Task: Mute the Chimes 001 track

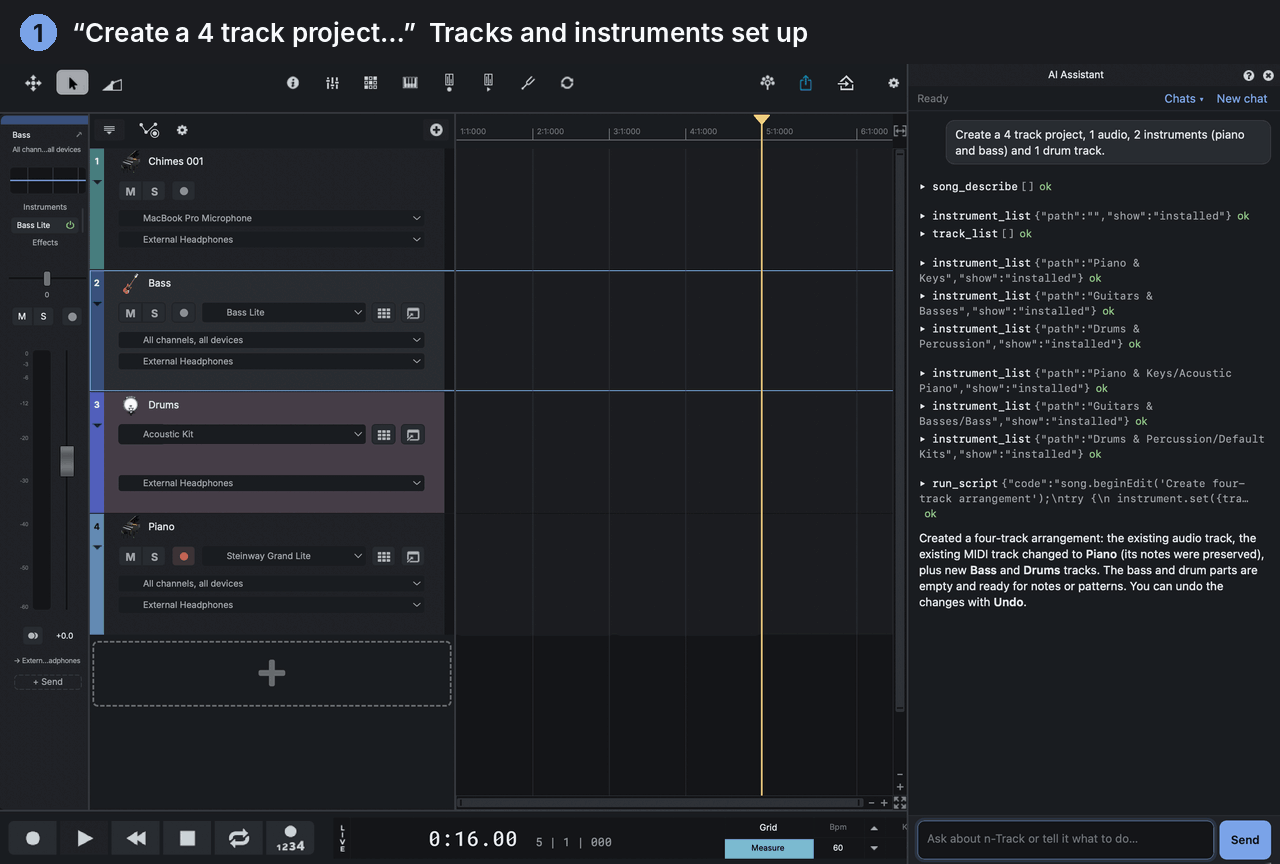Action: [x=130, y=192]
